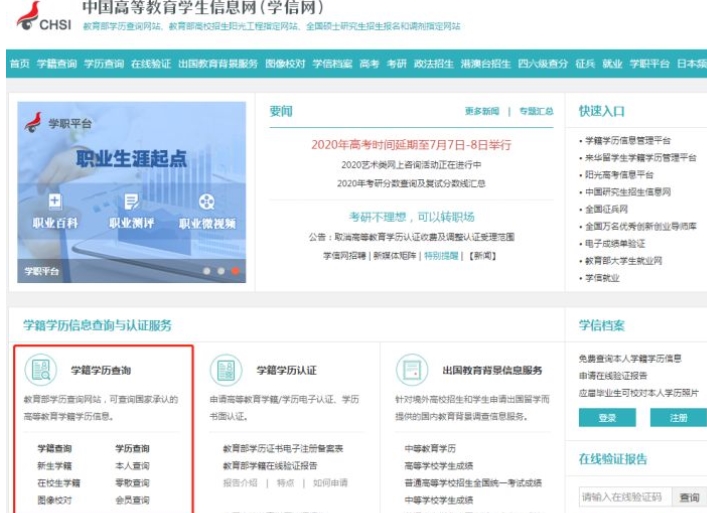This screenshot has height=513, width=707.
Task: Open the 会员查询 link
Action: pos(132,500)
